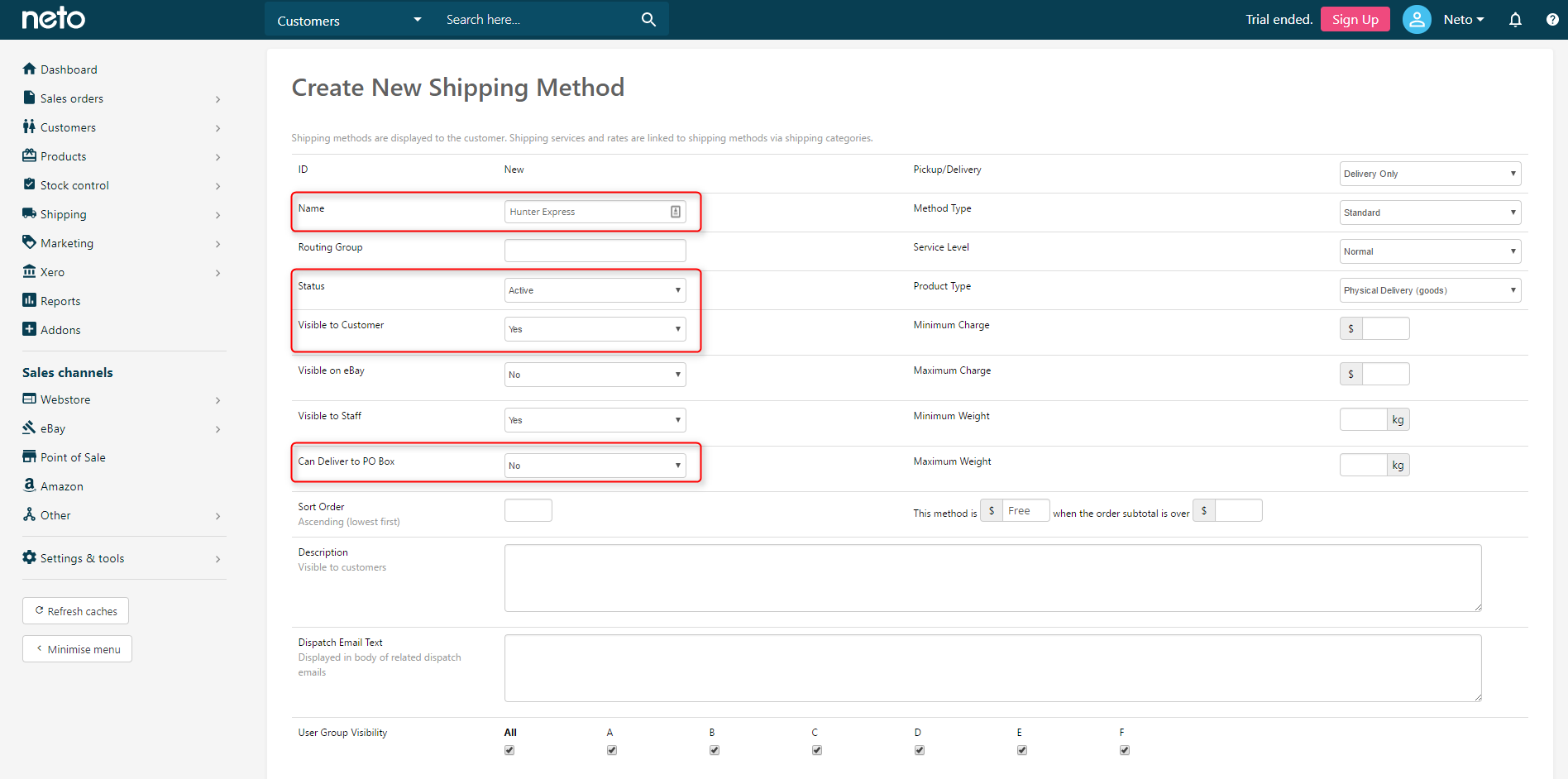Open the Can Deliver to PO Box dropdown
The width and height of the screenshot is (1568, 779).
pyautogui.click(x=595, y=466)
